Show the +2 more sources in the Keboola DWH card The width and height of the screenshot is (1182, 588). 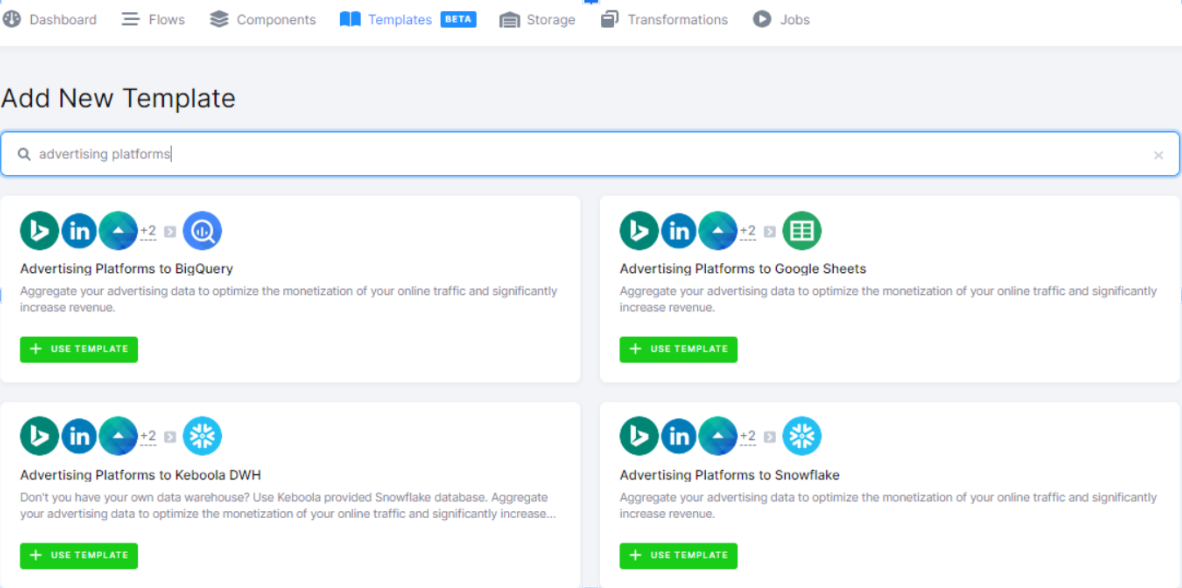tap(148, 437)
